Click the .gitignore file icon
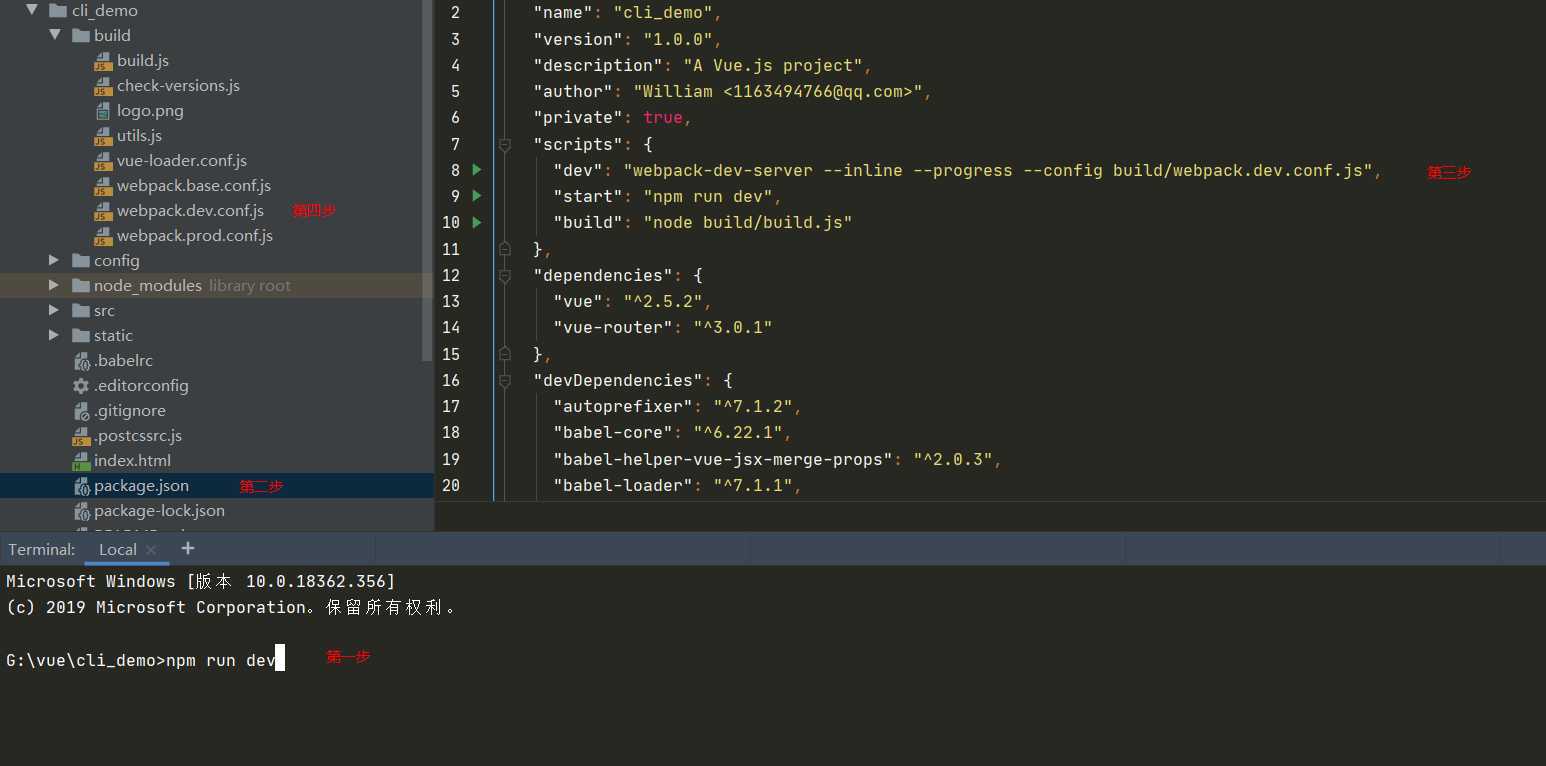The width and height of the screenshot is (1546, 766). (x=81, y=411)
